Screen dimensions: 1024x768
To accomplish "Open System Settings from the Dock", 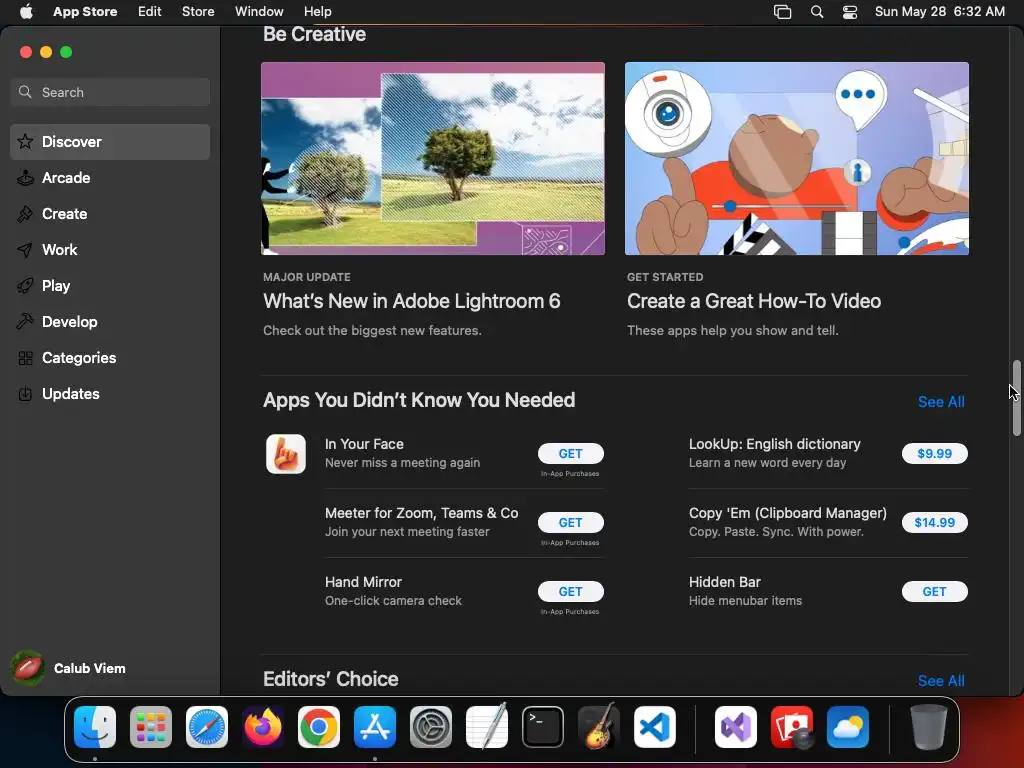I will [x=431, y=727].
